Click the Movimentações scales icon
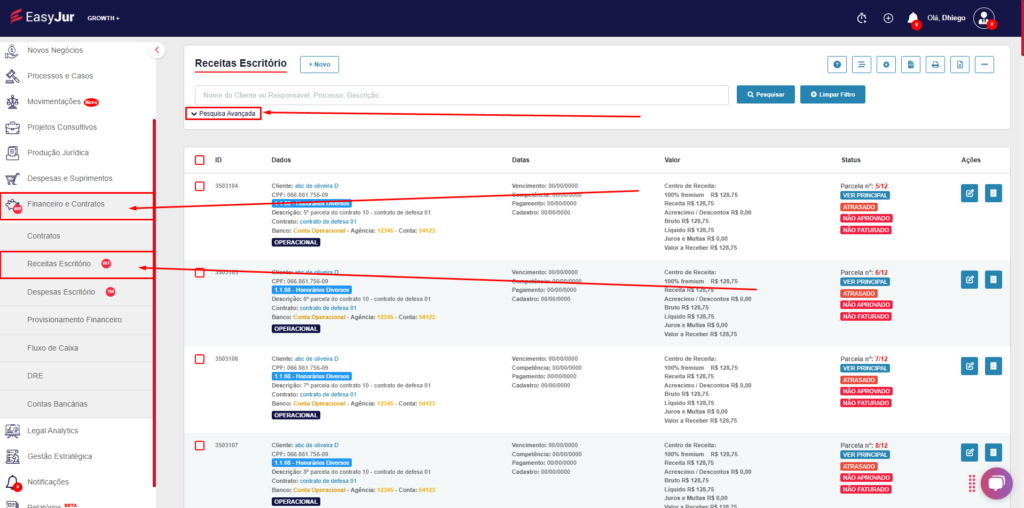This screenshot has width=1024, height=508. pyautogui.click(x=12, y=102)
